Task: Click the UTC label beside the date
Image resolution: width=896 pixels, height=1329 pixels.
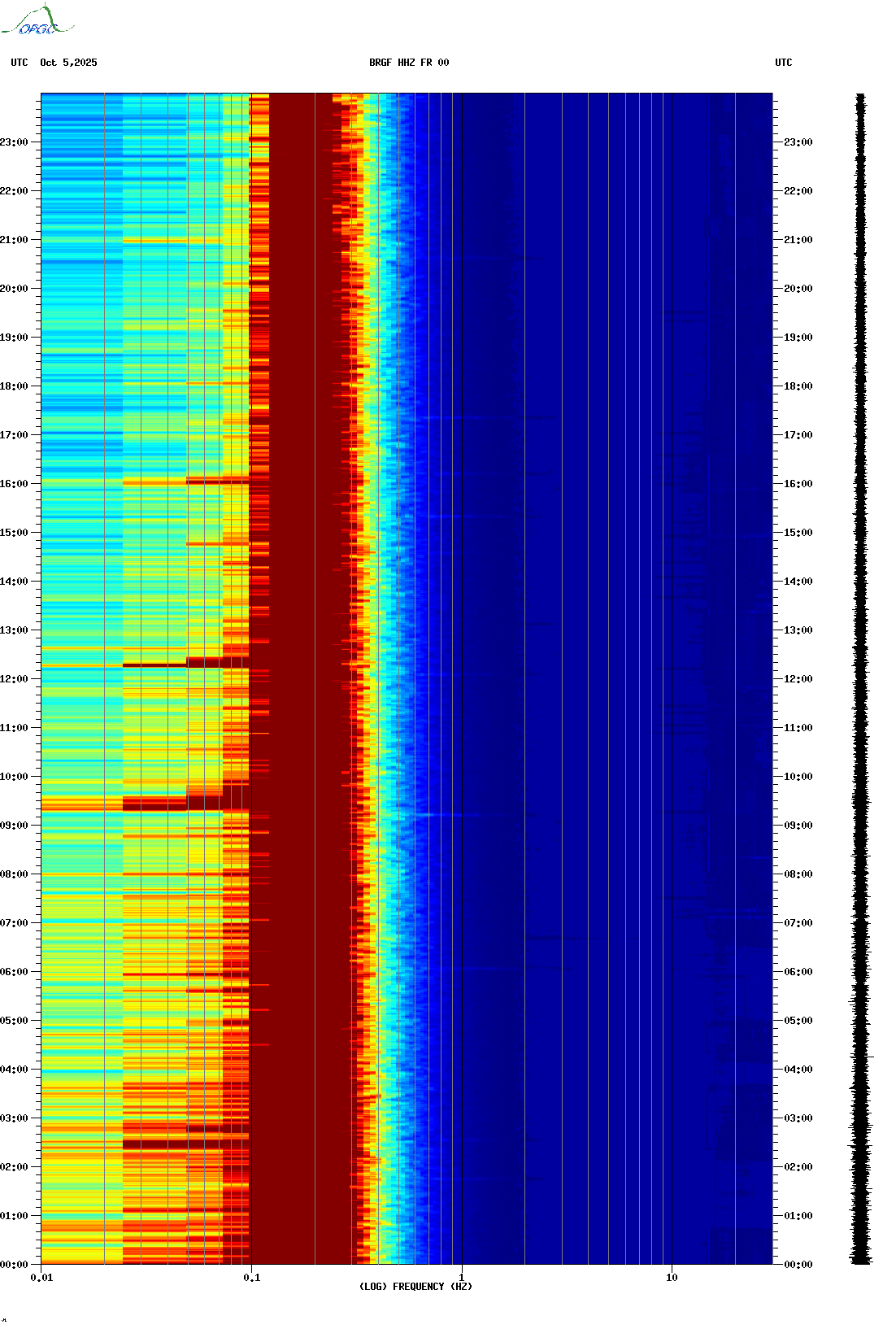Action: click(x=19, y=63)
